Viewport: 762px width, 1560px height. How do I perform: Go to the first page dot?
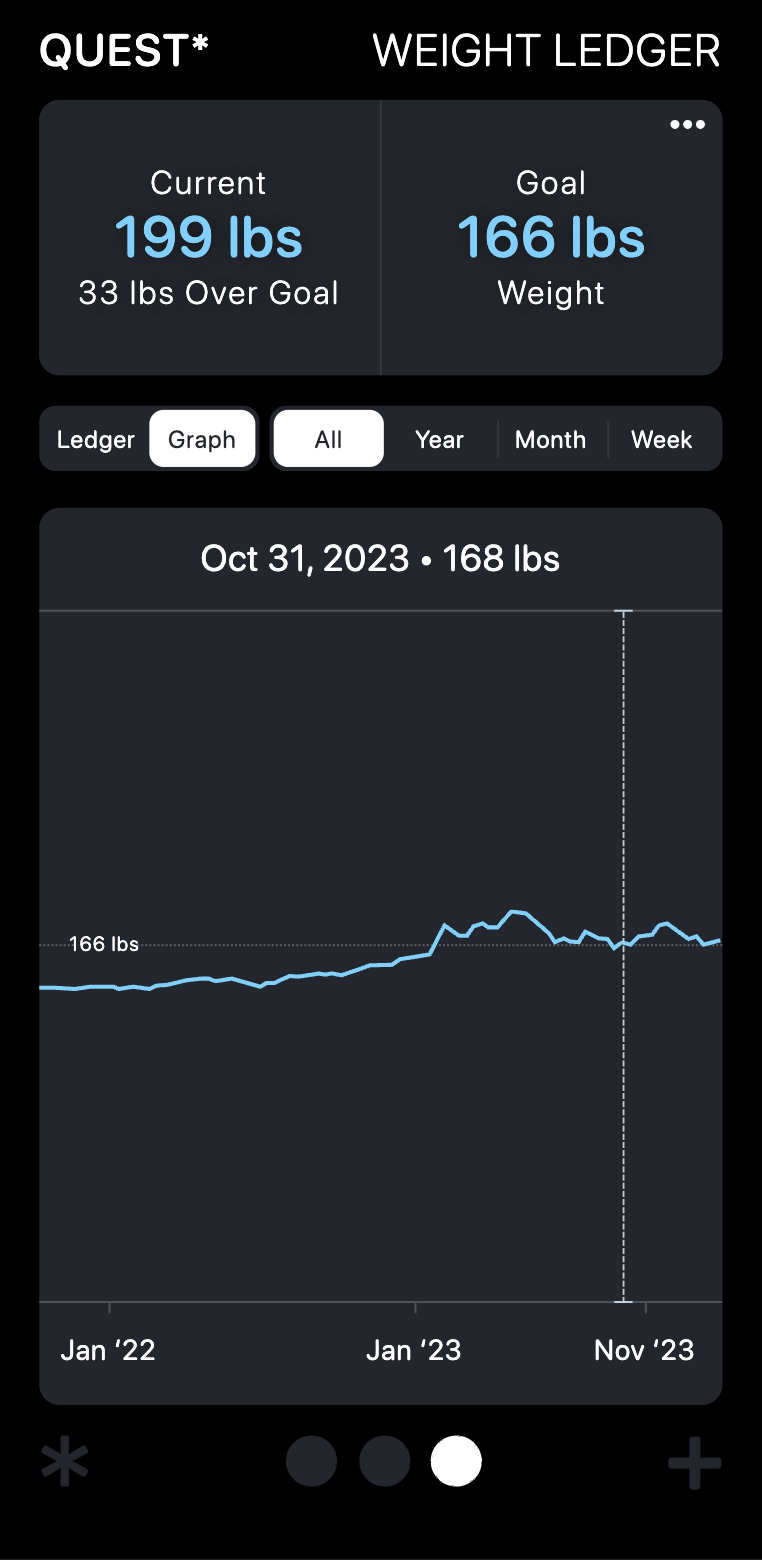coord(311,1462)
